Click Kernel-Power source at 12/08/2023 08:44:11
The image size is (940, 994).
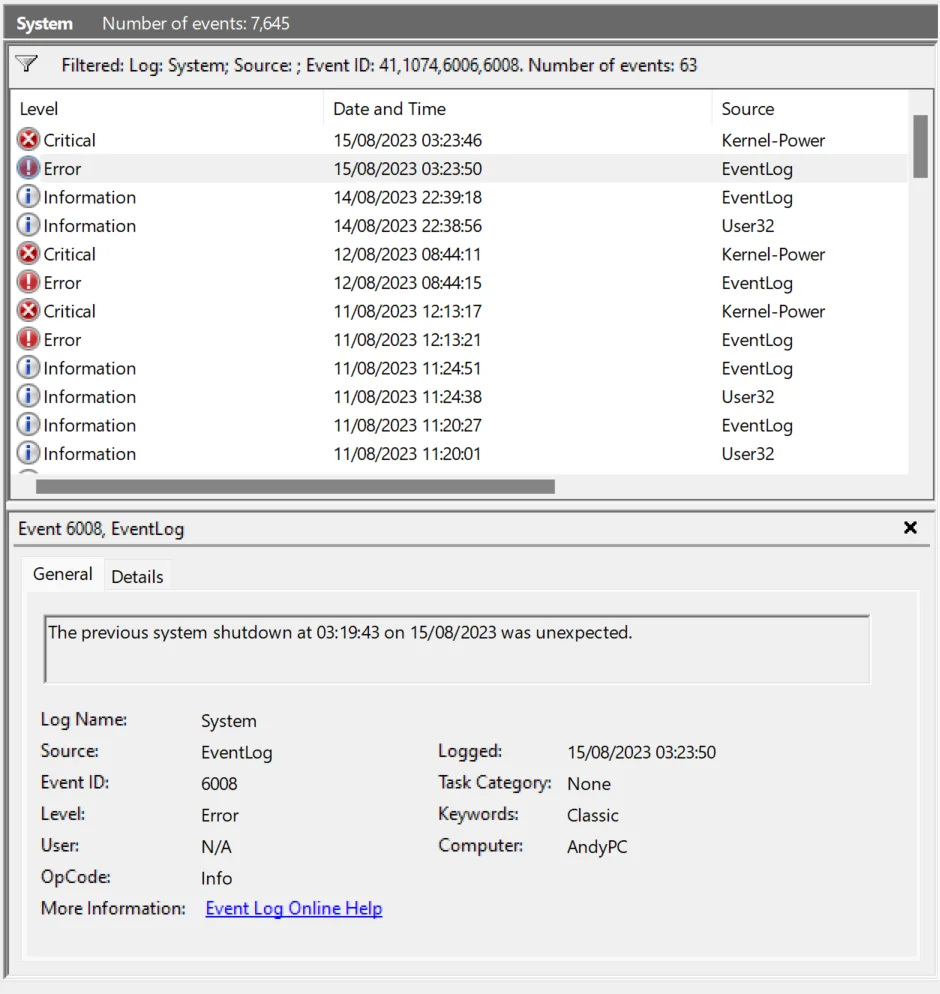(773, 254)
